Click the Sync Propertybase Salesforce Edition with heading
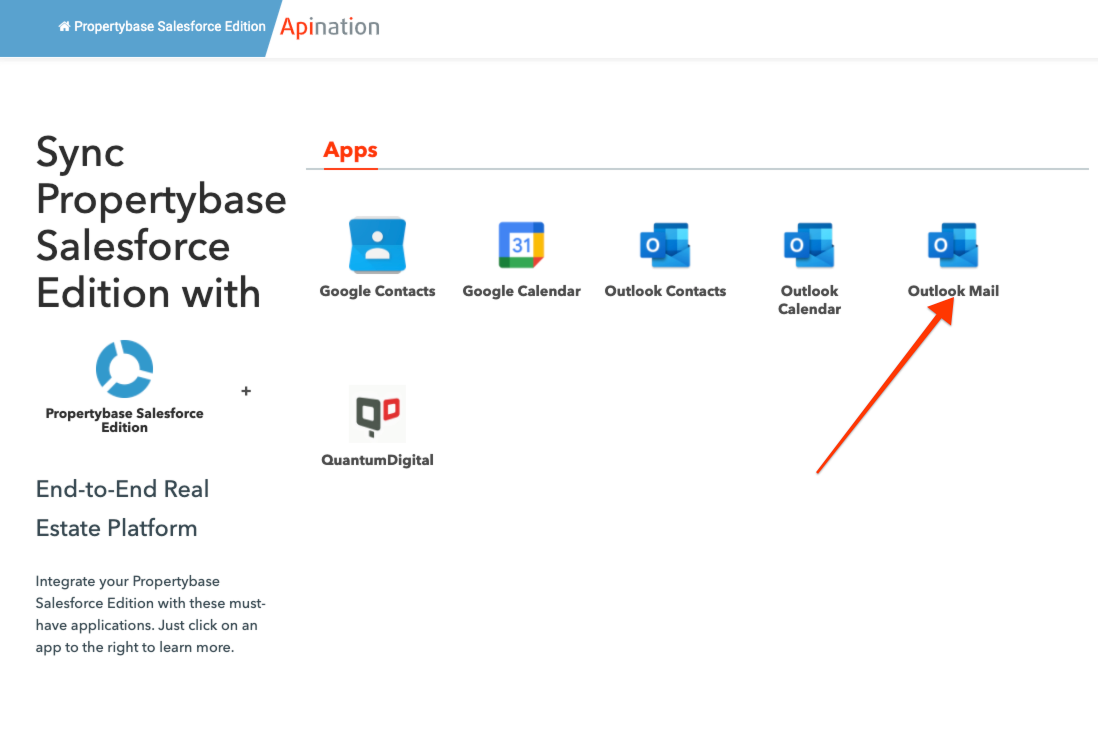 point(161,223)
